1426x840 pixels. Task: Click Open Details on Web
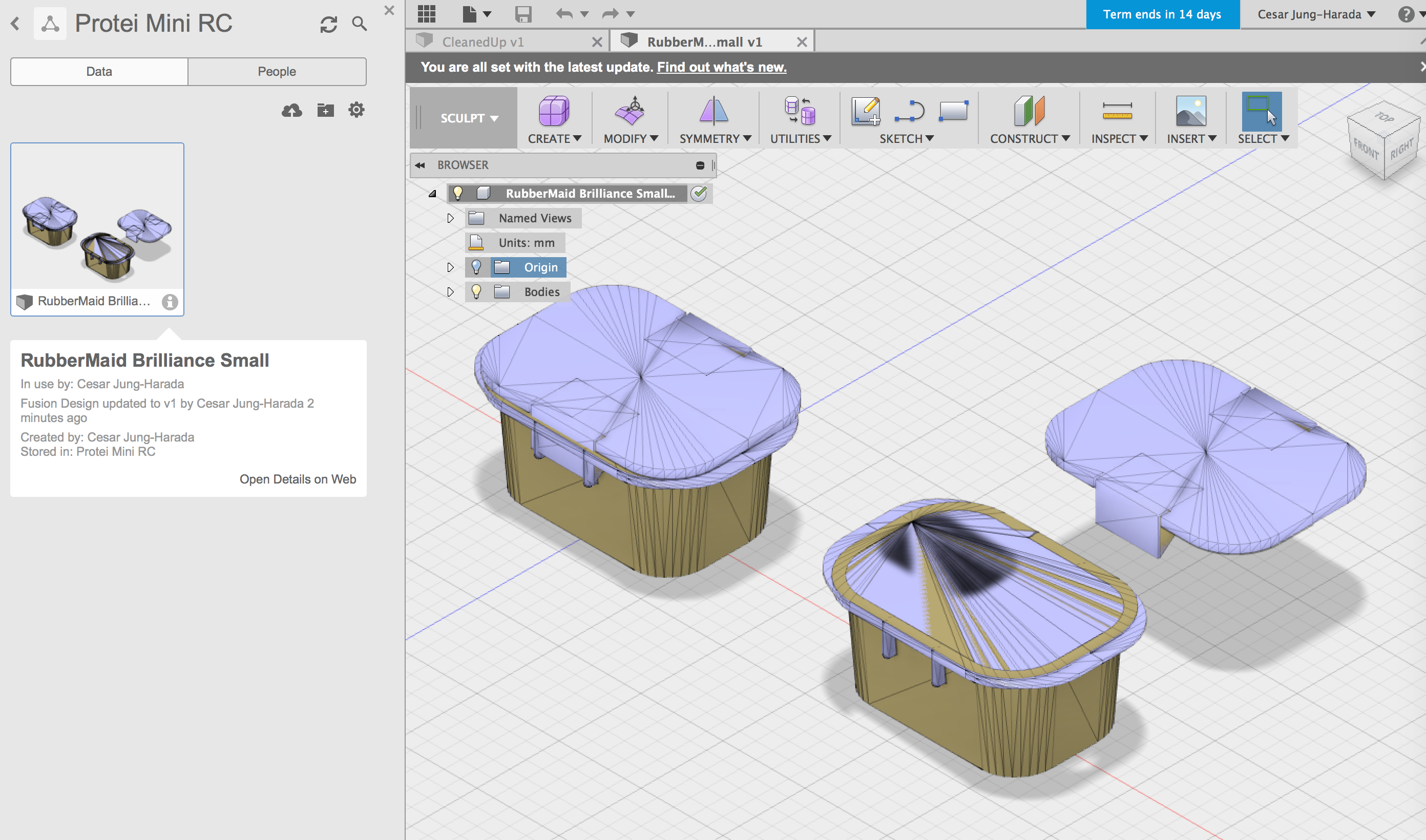tap(298, 479)
